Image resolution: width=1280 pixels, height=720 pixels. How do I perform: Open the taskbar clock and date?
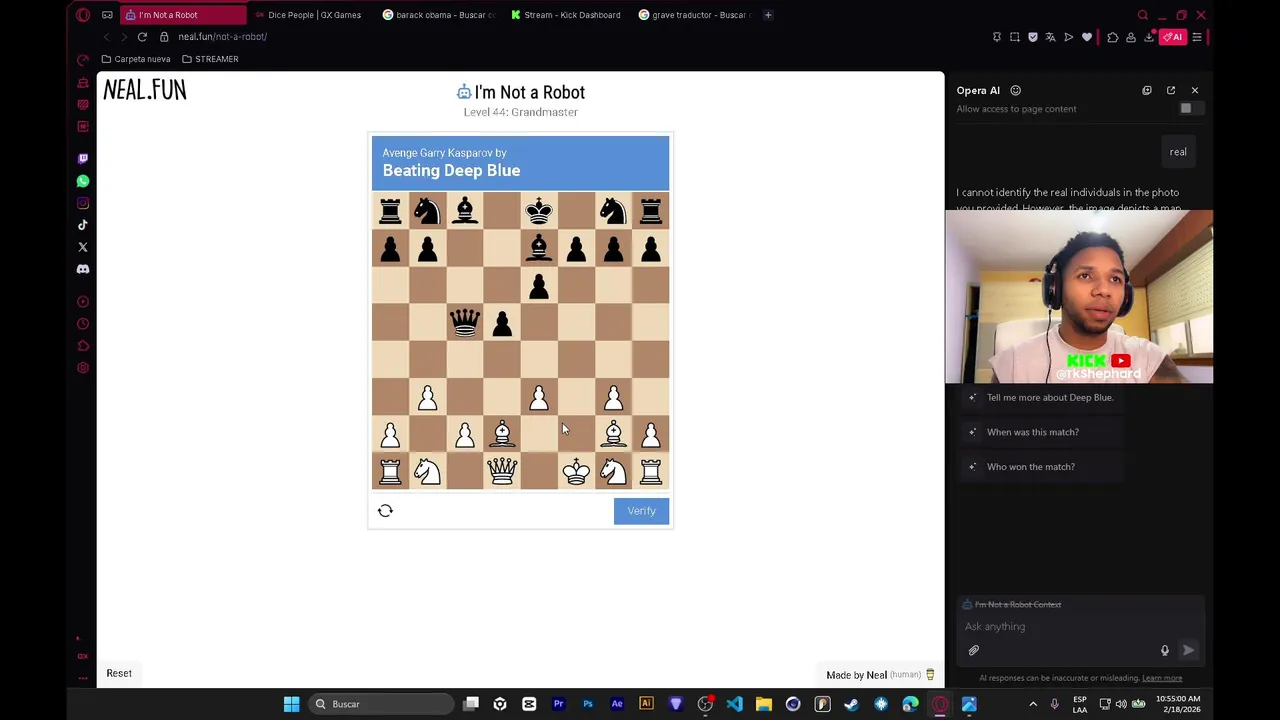pyautogui.click(x=1179, y=704)
